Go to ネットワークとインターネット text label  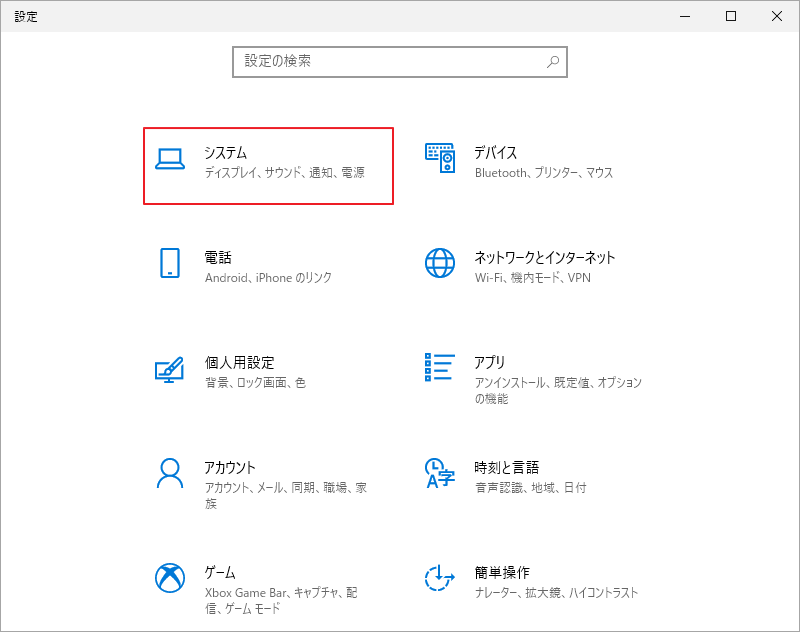[544, 257]
